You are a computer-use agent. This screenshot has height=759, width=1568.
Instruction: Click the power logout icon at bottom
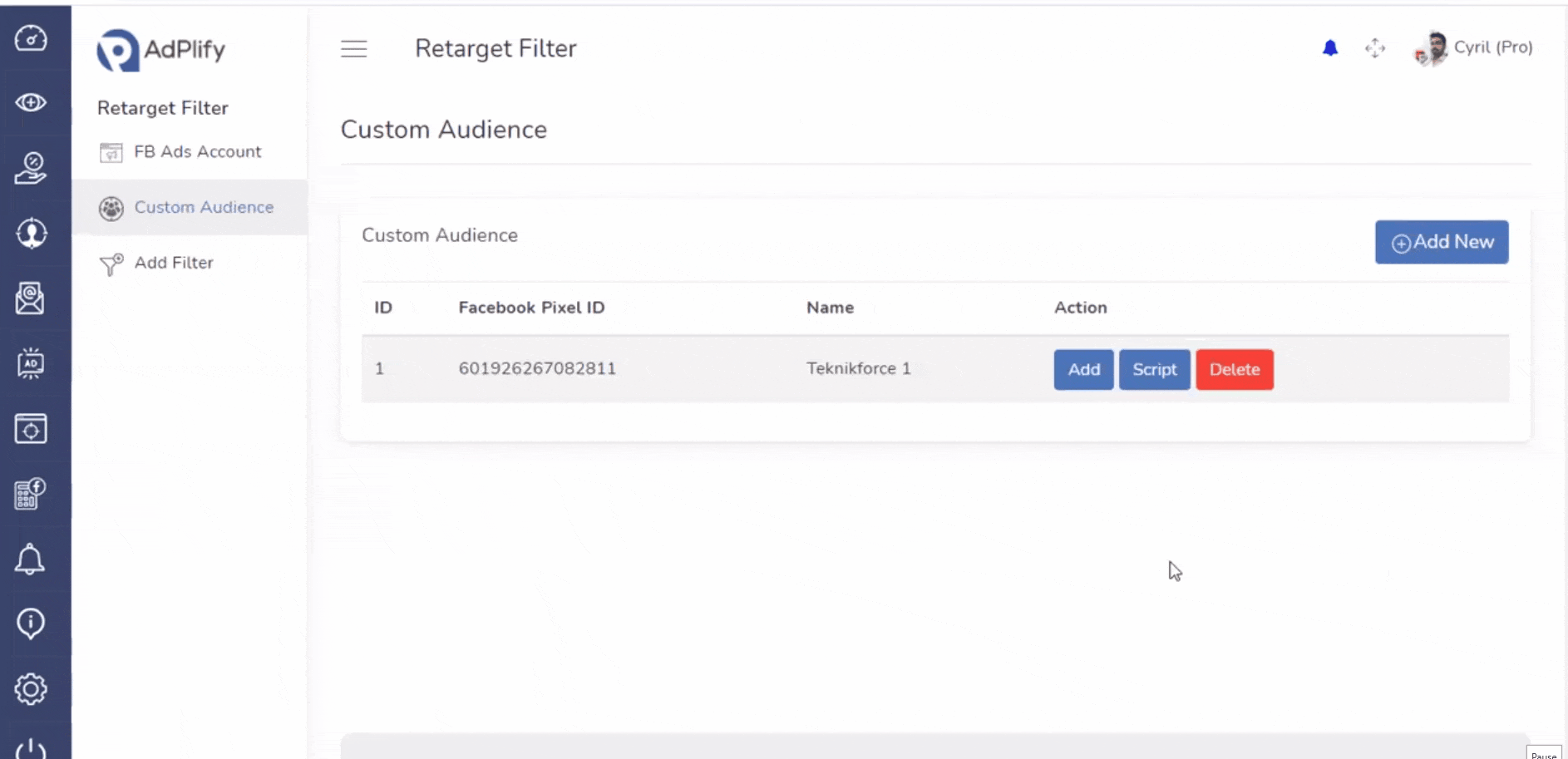coord(31,748)
